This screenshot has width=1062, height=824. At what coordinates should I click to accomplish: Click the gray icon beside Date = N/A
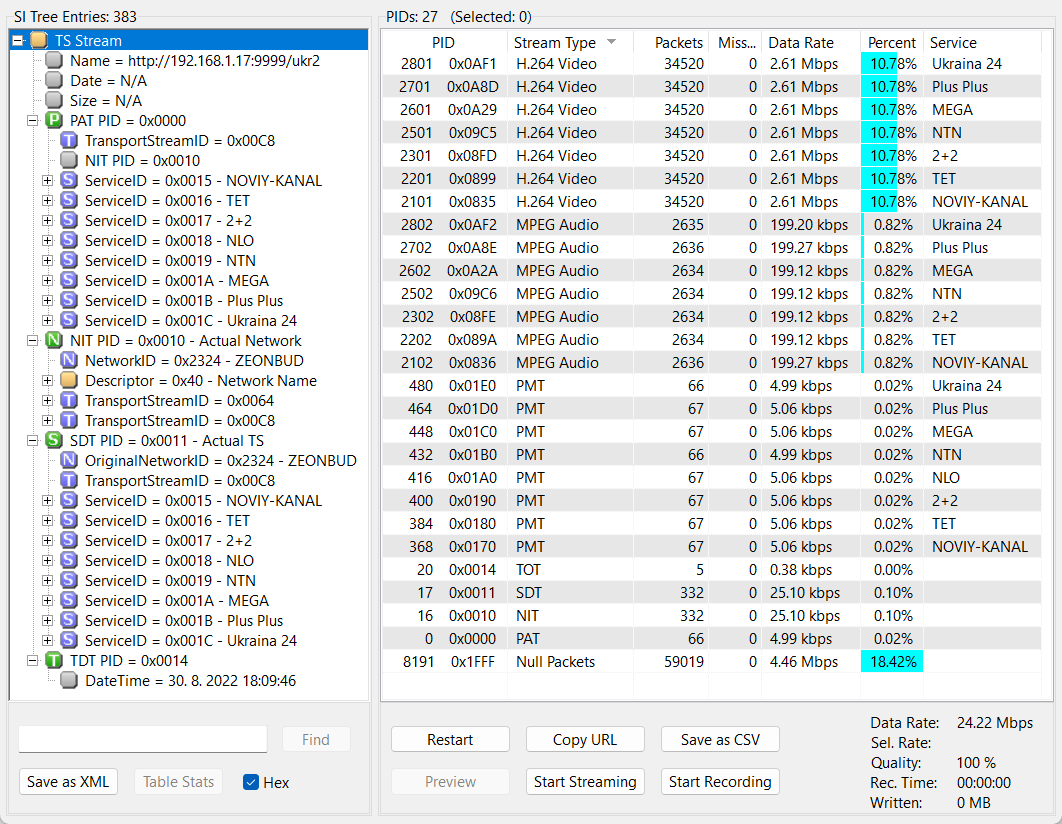click(x=54, y=81)
